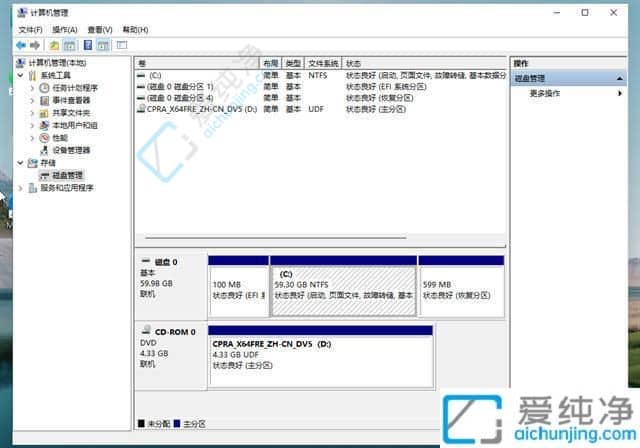
Task: Select the 100 MB EFI partition block
Action: click(238, 286)
